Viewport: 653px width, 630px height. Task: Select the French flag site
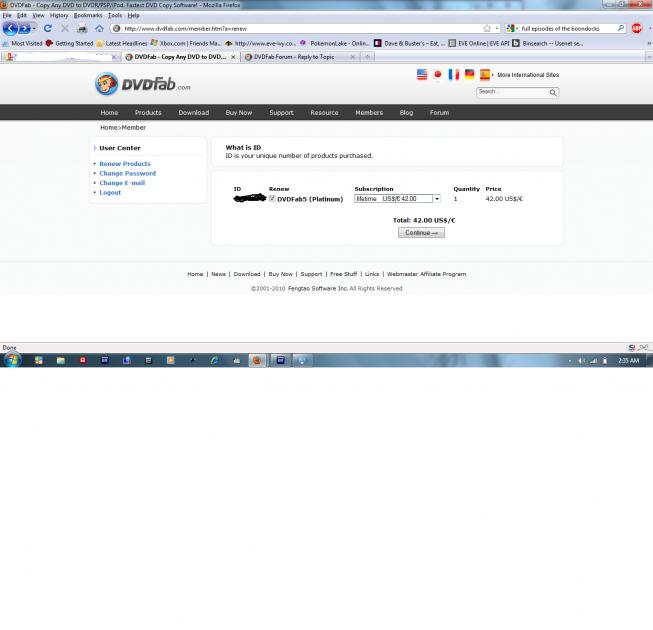pyautogui.click(x=453, y=75)
